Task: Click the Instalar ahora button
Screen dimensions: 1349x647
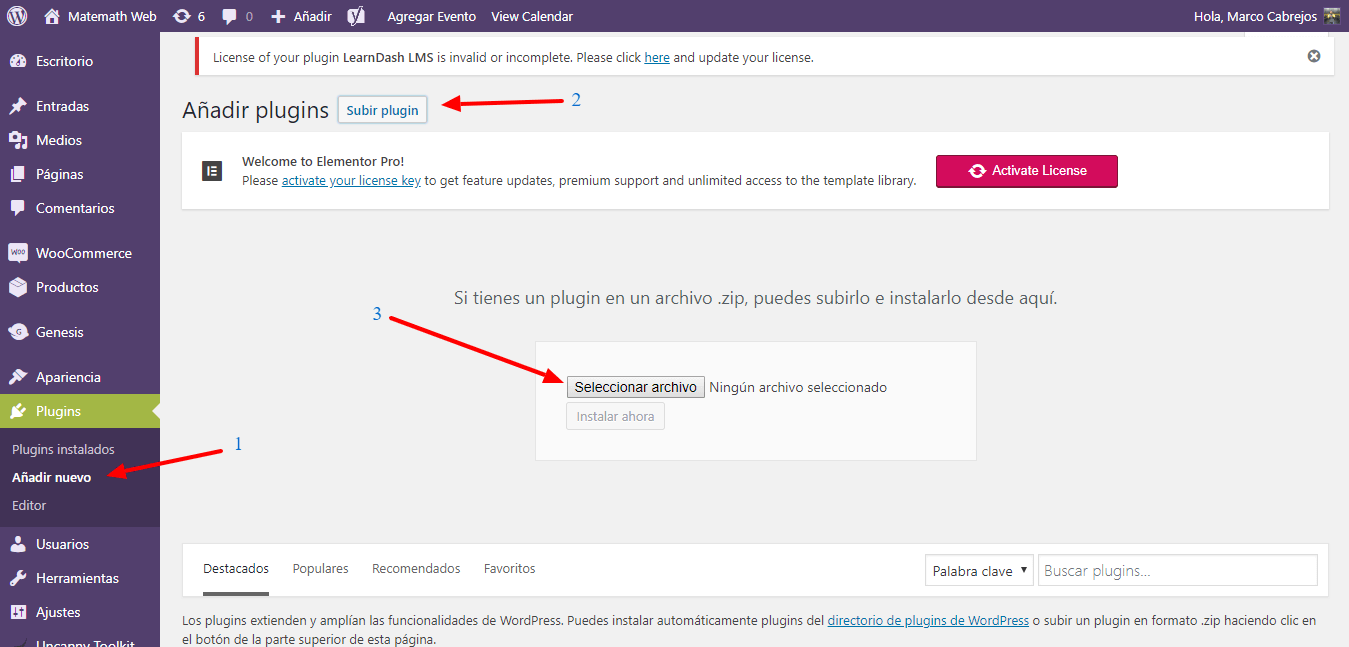Action: [615, 416]
